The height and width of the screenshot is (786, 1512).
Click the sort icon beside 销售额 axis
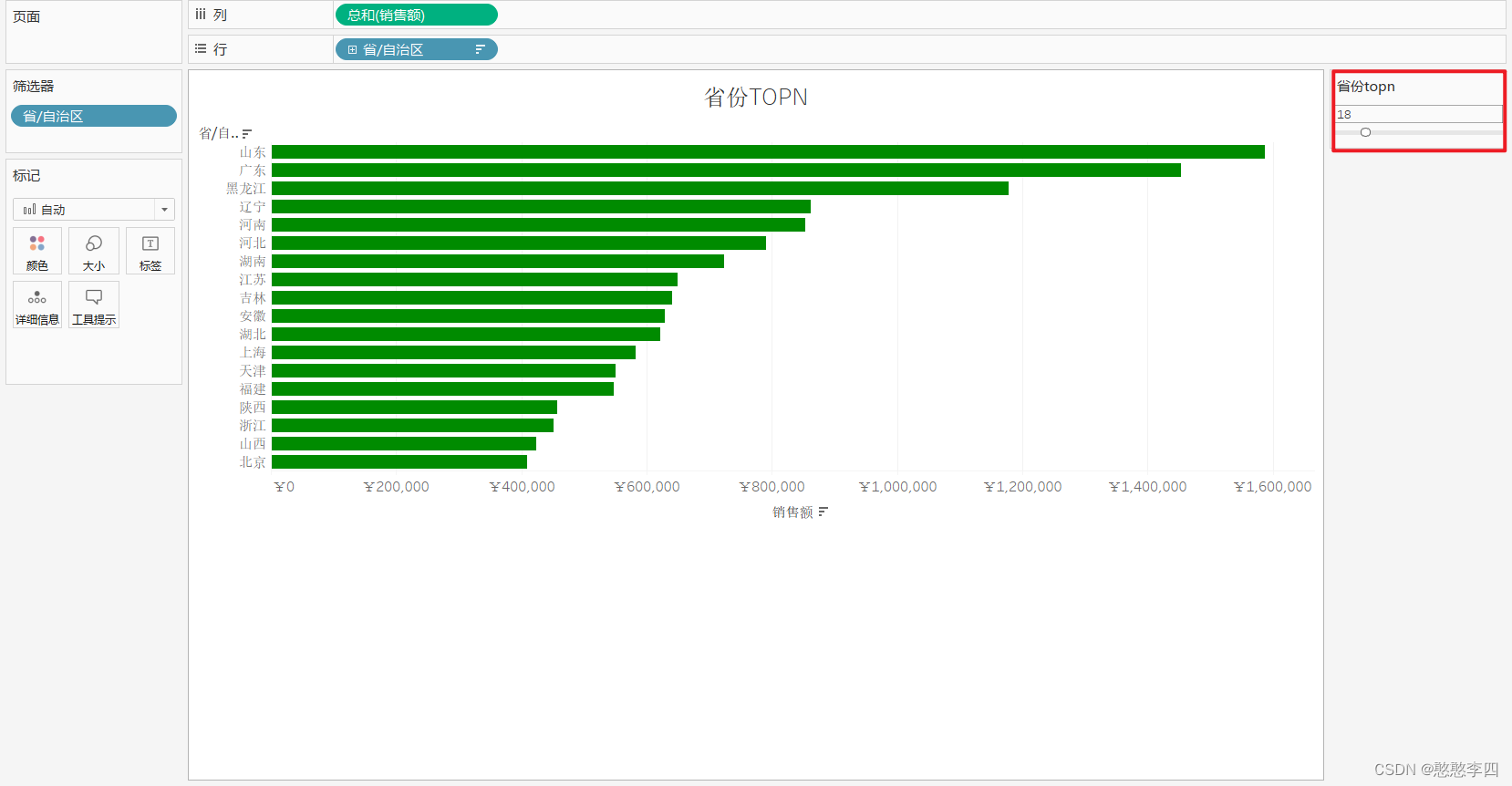tap(823, 512)
